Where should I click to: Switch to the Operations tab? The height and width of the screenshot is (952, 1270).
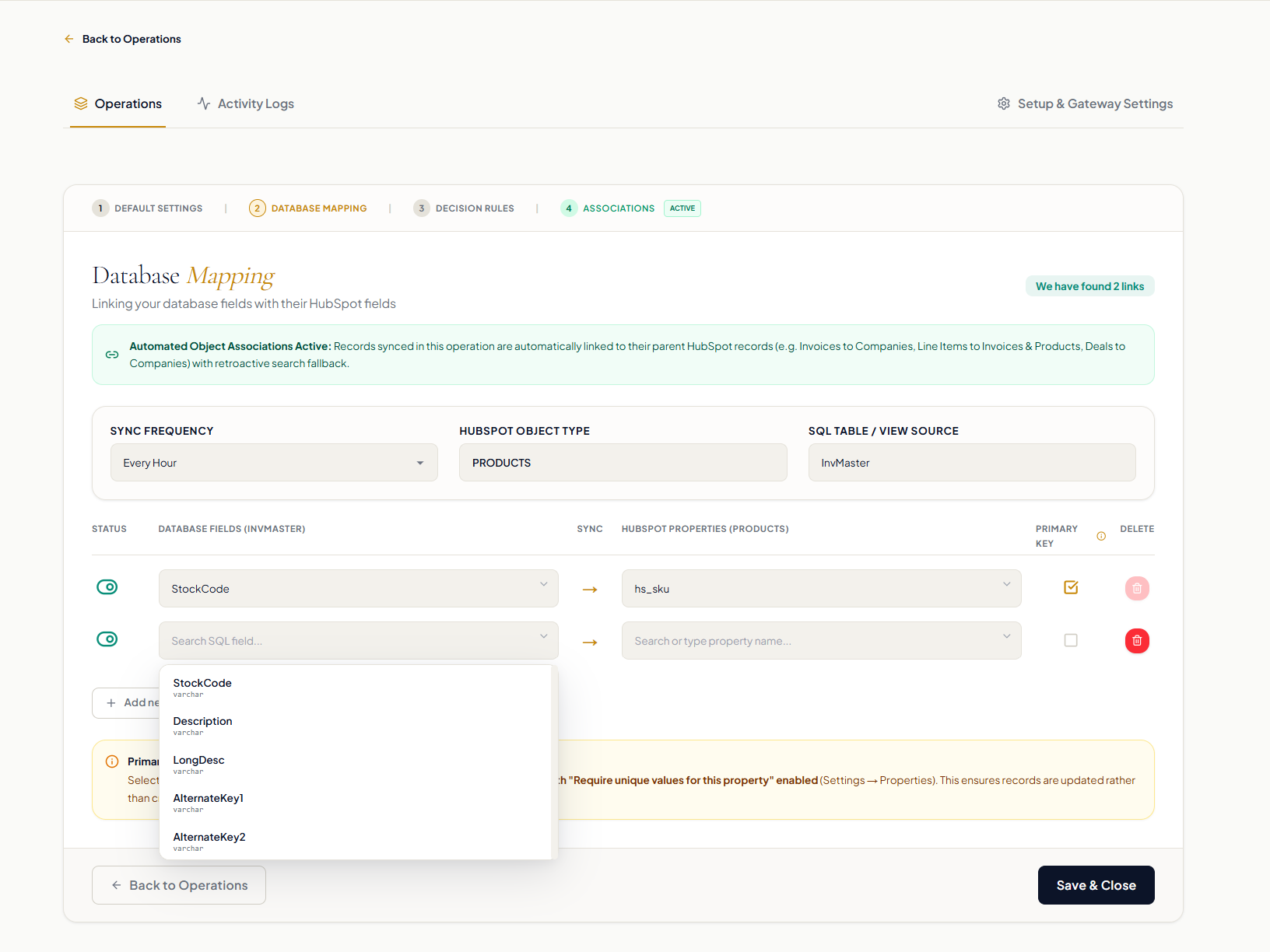(x=118, y=103)
